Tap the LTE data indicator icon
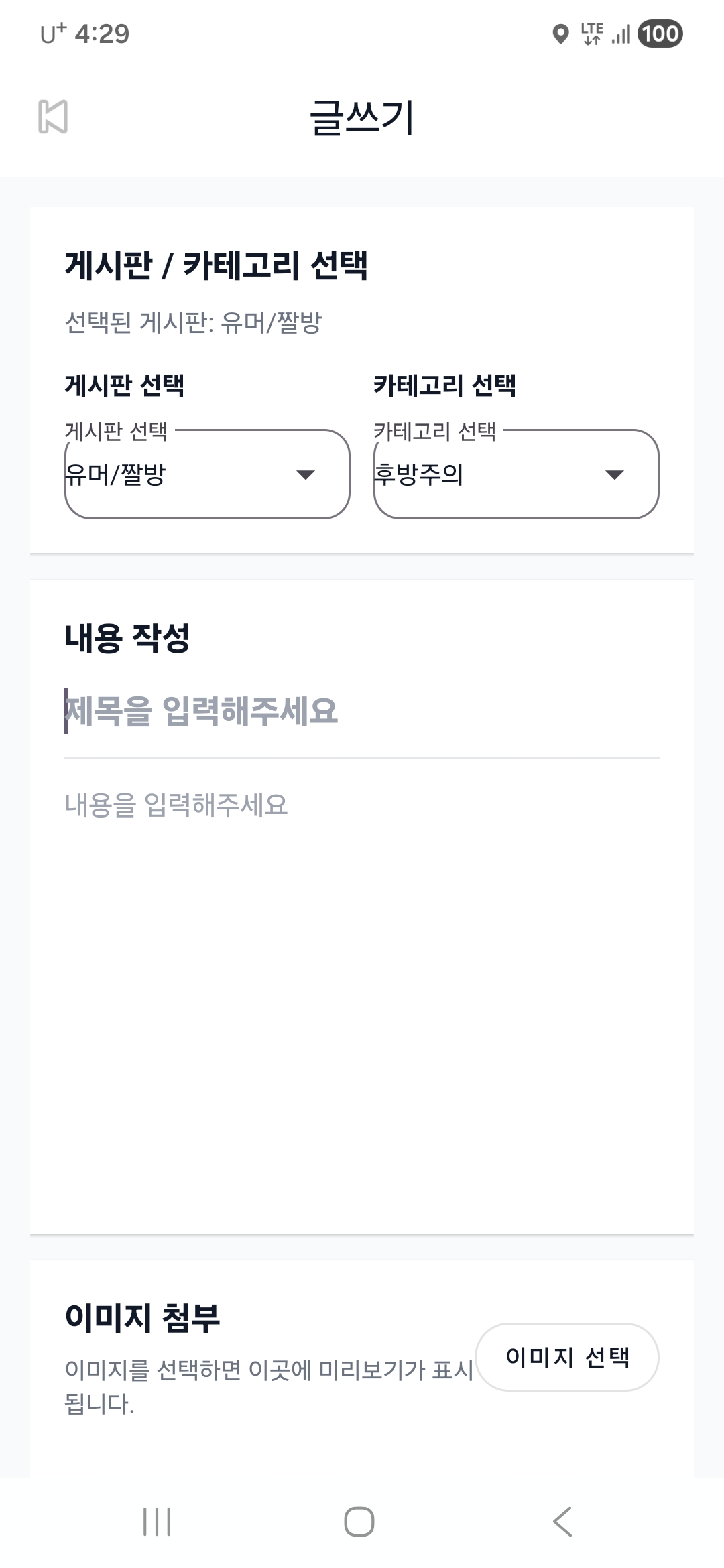 [x=592, y=34]
